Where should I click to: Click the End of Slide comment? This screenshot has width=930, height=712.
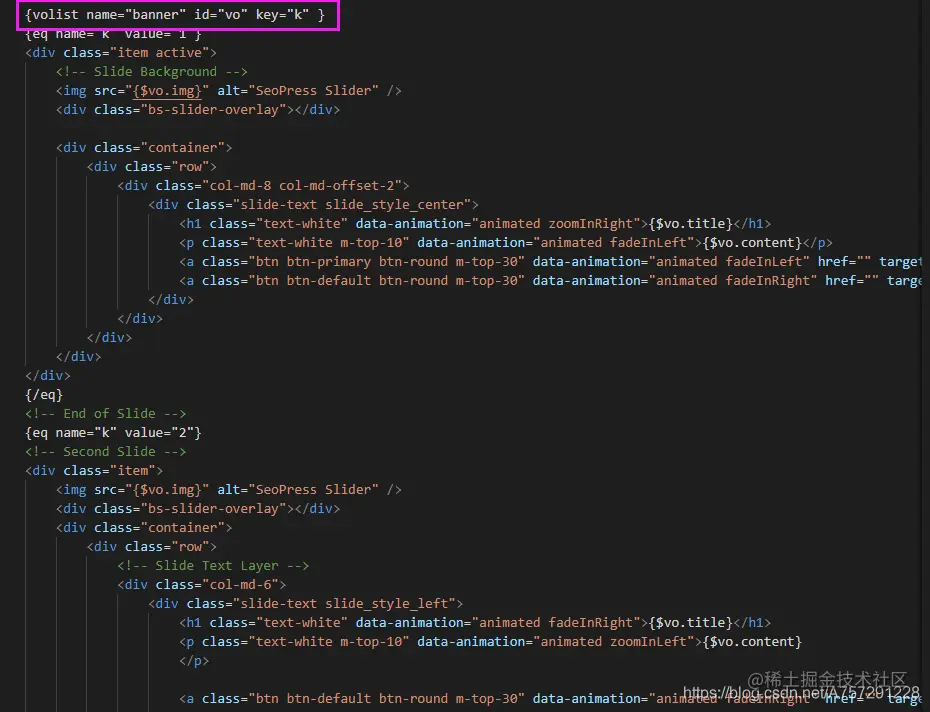[106, 414]
